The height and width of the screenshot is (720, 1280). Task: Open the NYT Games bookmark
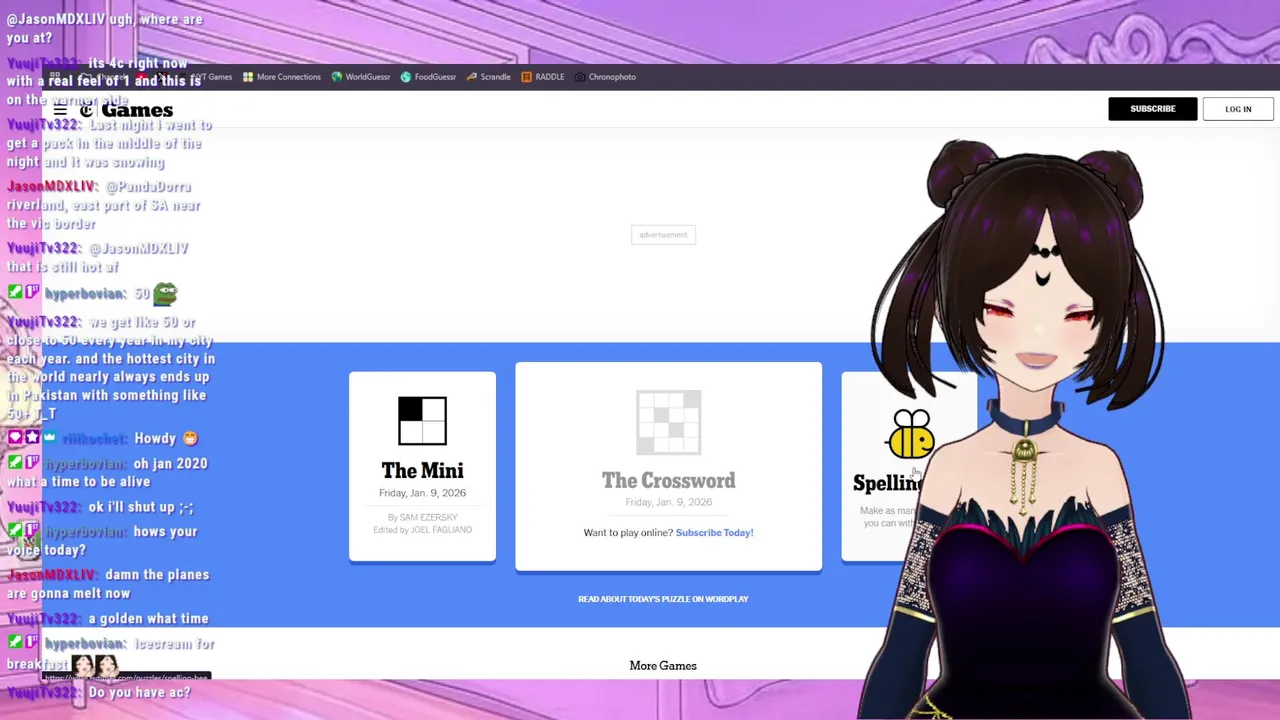pos(205,77)
